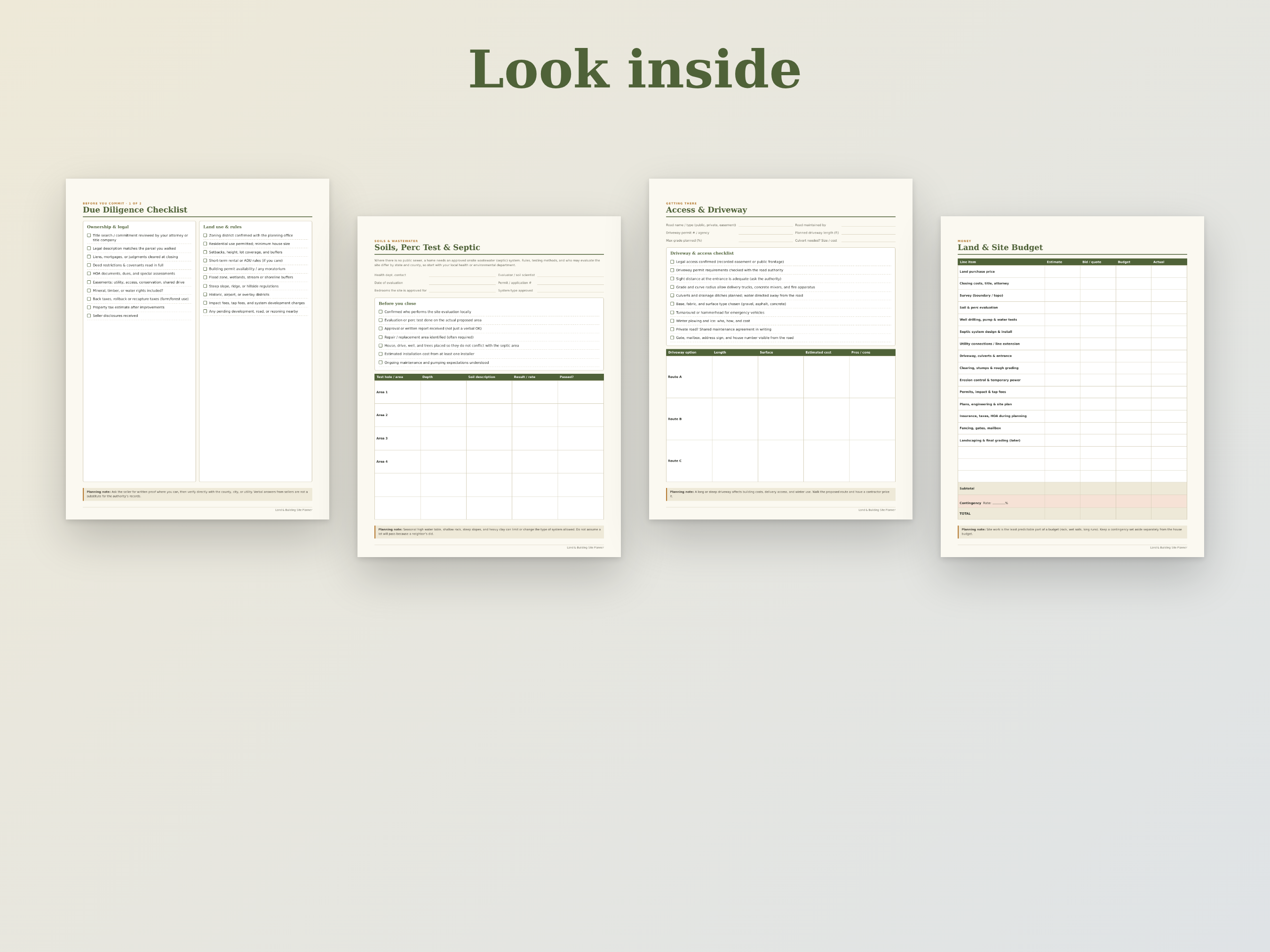
Task: Tick the 'Seller disclosures received' checkbox
Action: tap(89, 315)
